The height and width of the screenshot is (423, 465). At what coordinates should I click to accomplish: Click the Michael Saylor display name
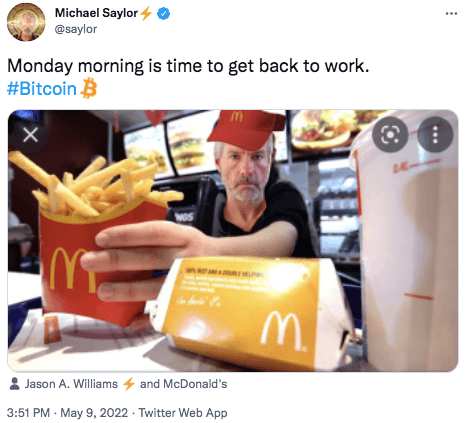click(96, 13)
